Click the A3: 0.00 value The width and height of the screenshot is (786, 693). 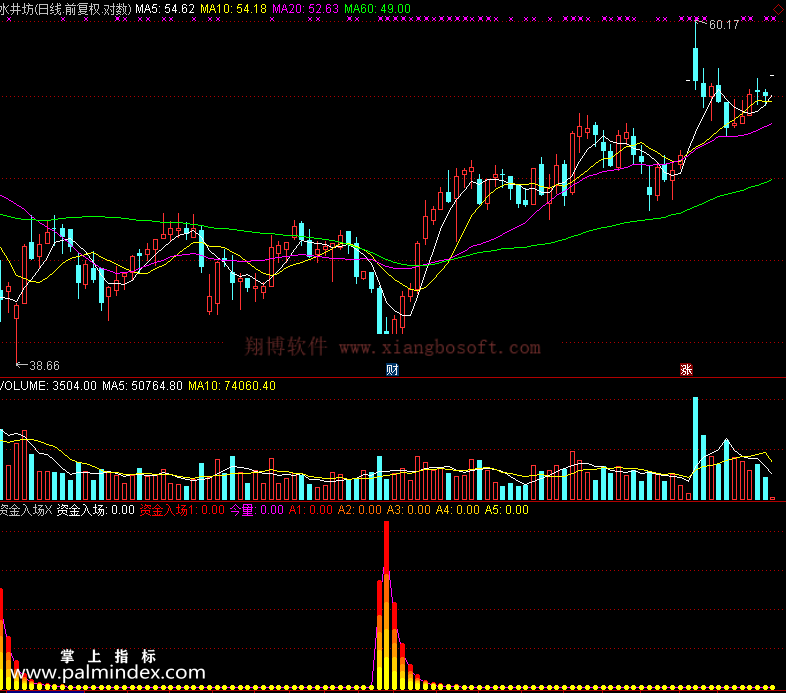(409, 510)
